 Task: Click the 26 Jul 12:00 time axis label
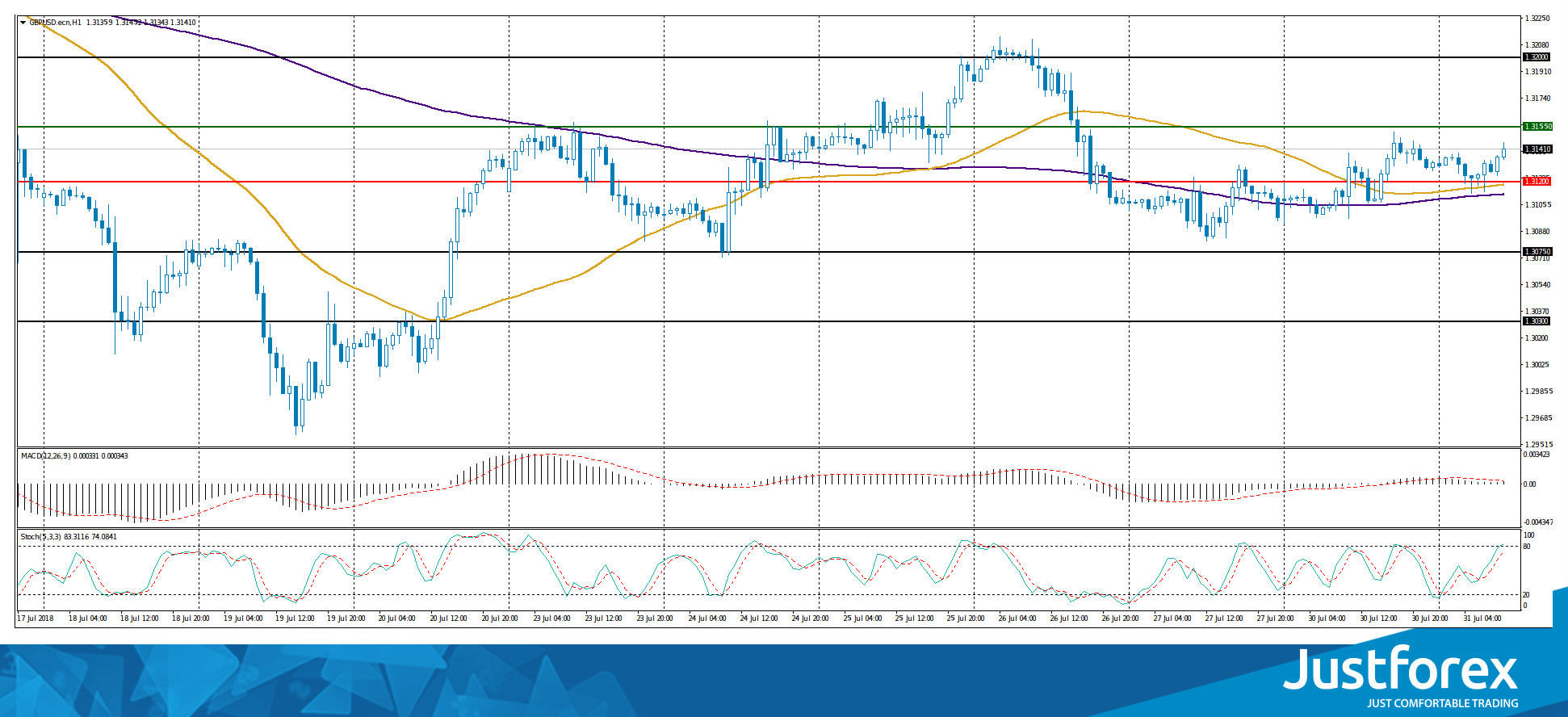(x=1069, y=618)
